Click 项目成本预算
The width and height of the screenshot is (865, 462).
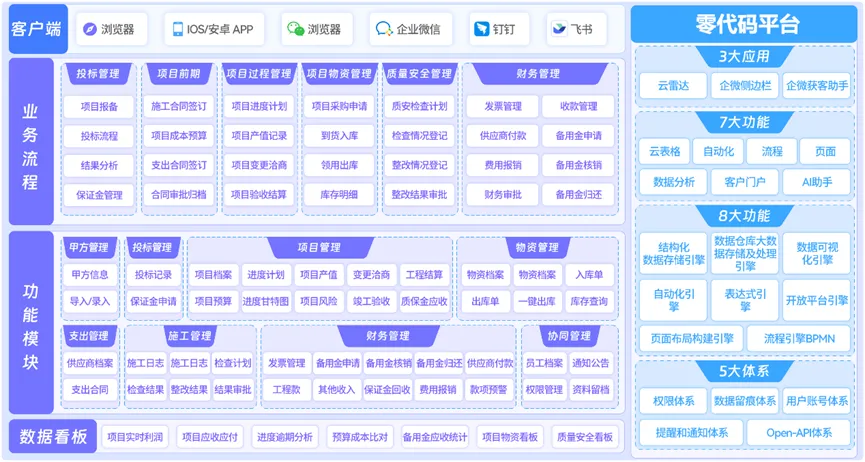point(179,136)
